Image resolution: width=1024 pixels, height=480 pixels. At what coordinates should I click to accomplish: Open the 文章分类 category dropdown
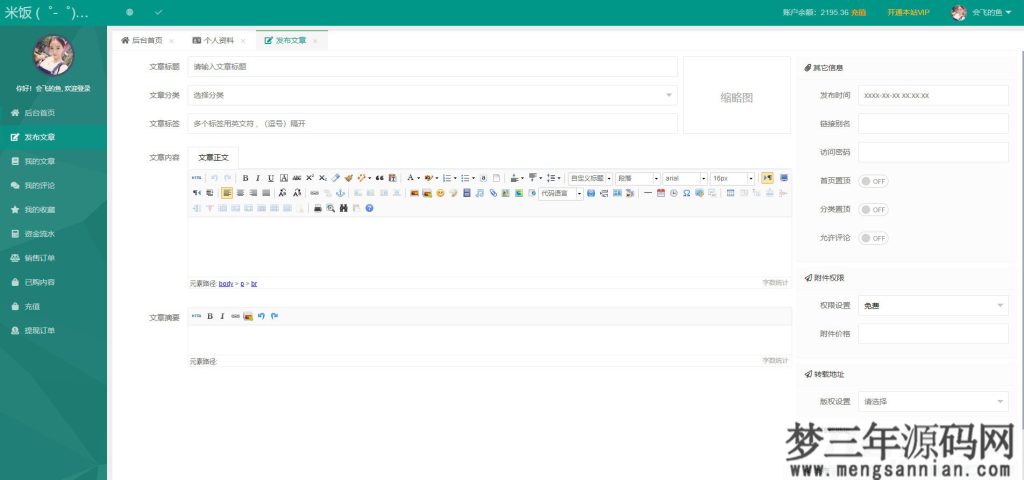click(432, 95)
